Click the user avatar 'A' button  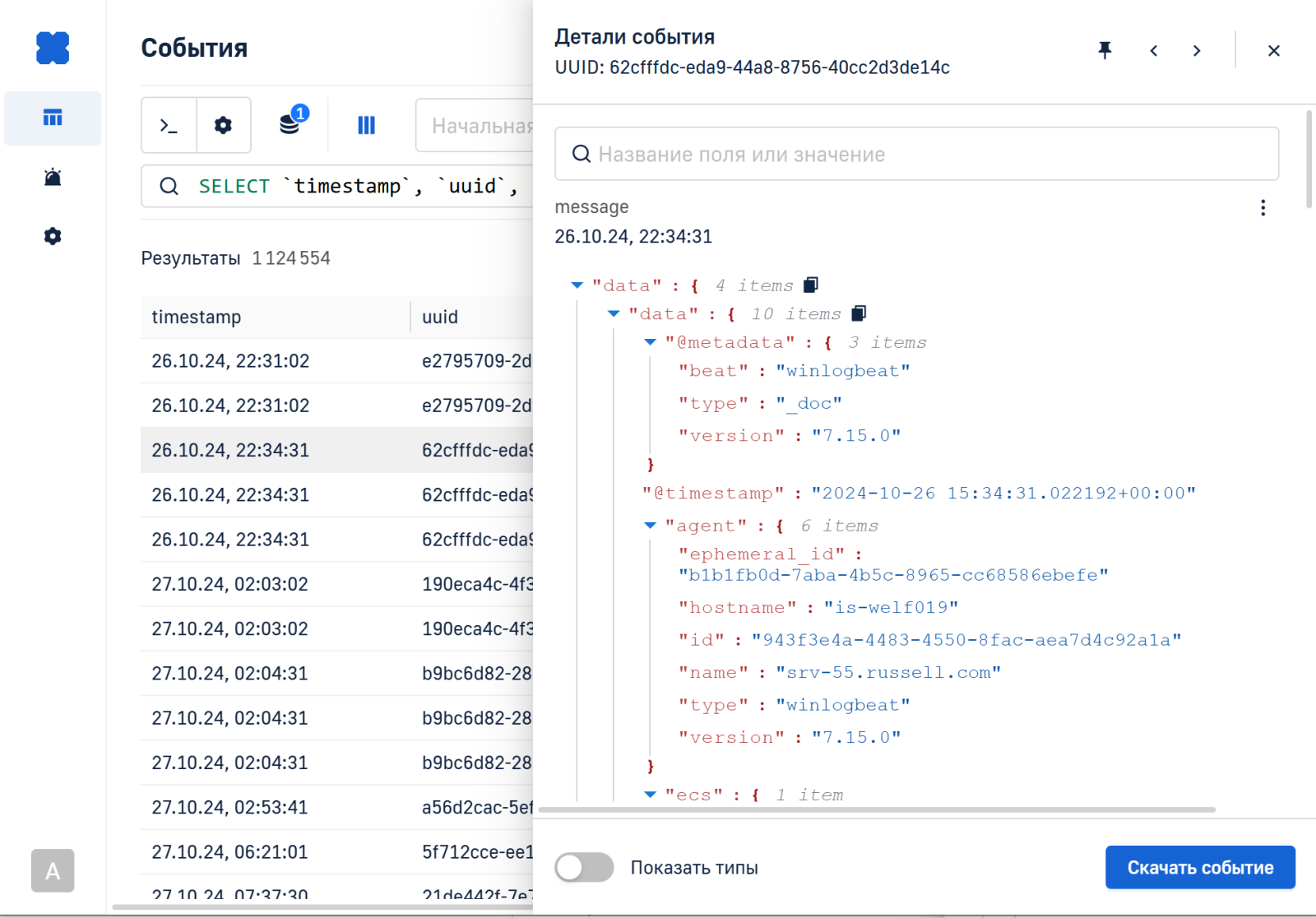point(53,870)
